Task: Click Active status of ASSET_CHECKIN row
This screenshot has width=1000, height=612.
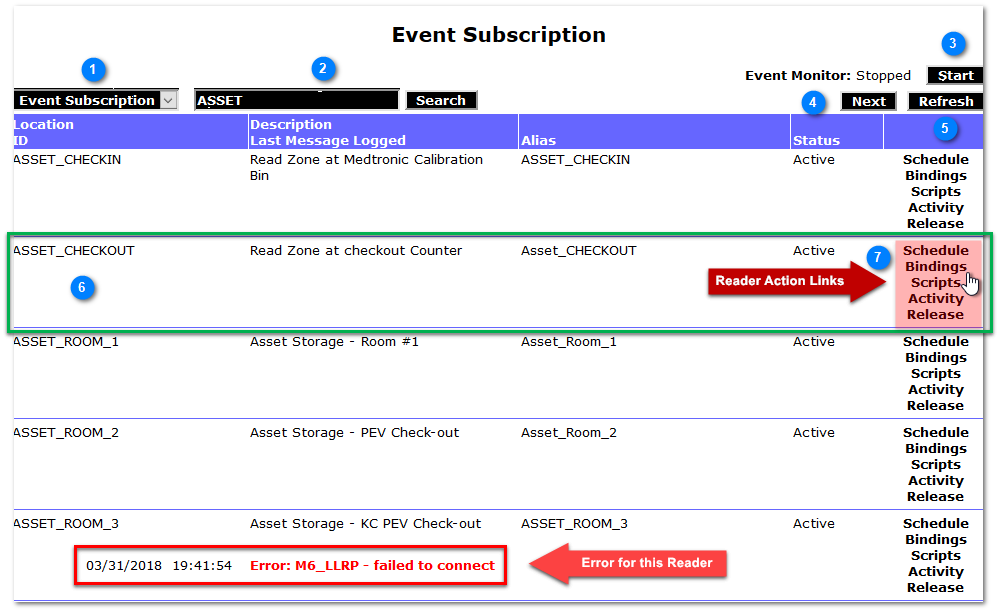Action: point(814,159)
